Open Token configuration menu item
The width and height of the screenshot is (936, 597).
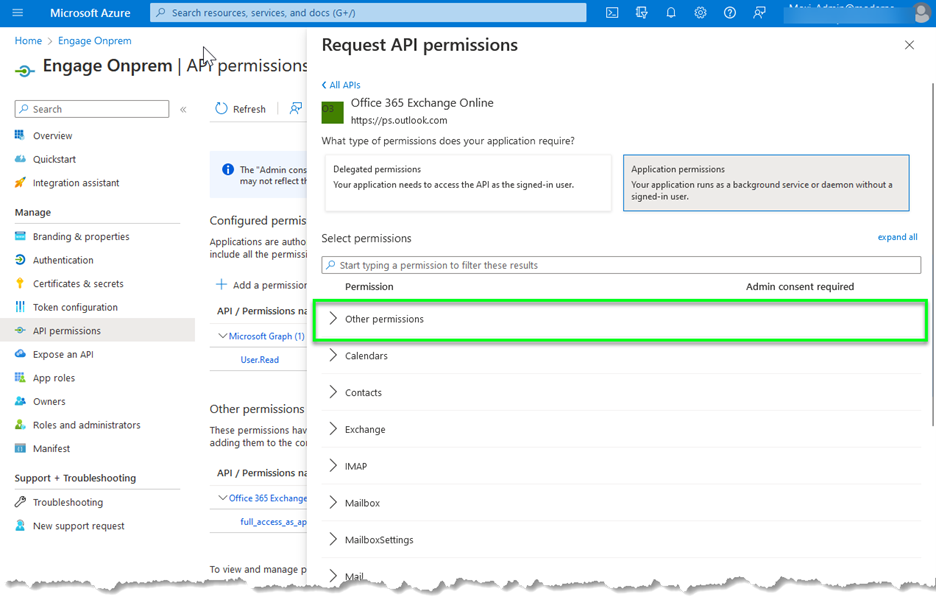tap(75, 307)
